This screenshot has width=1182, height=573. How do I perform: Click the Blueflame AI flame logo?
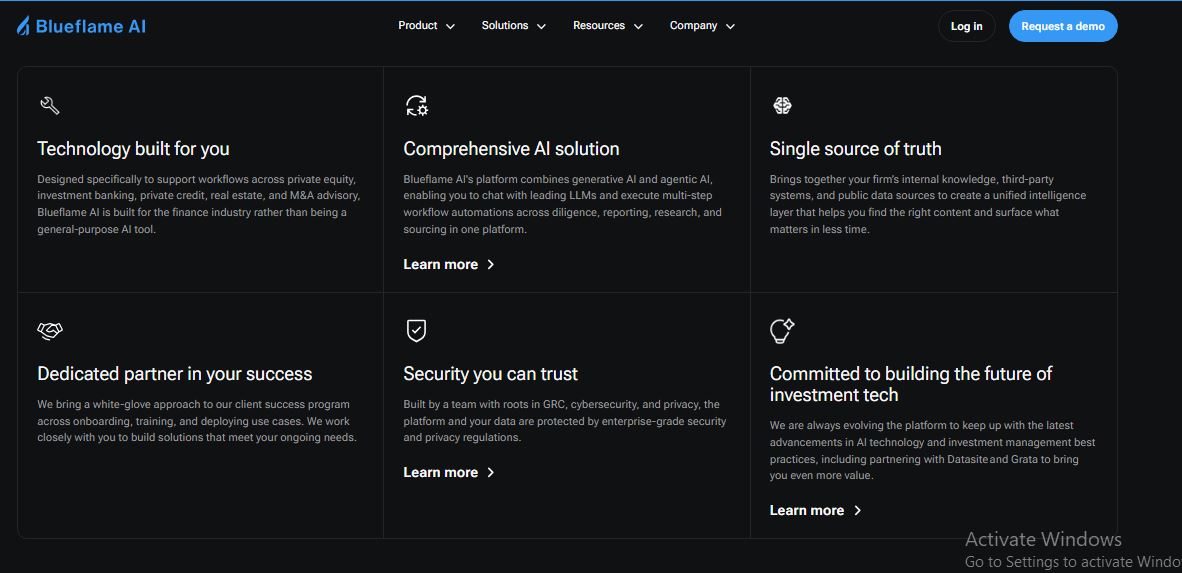coord(24,27)
